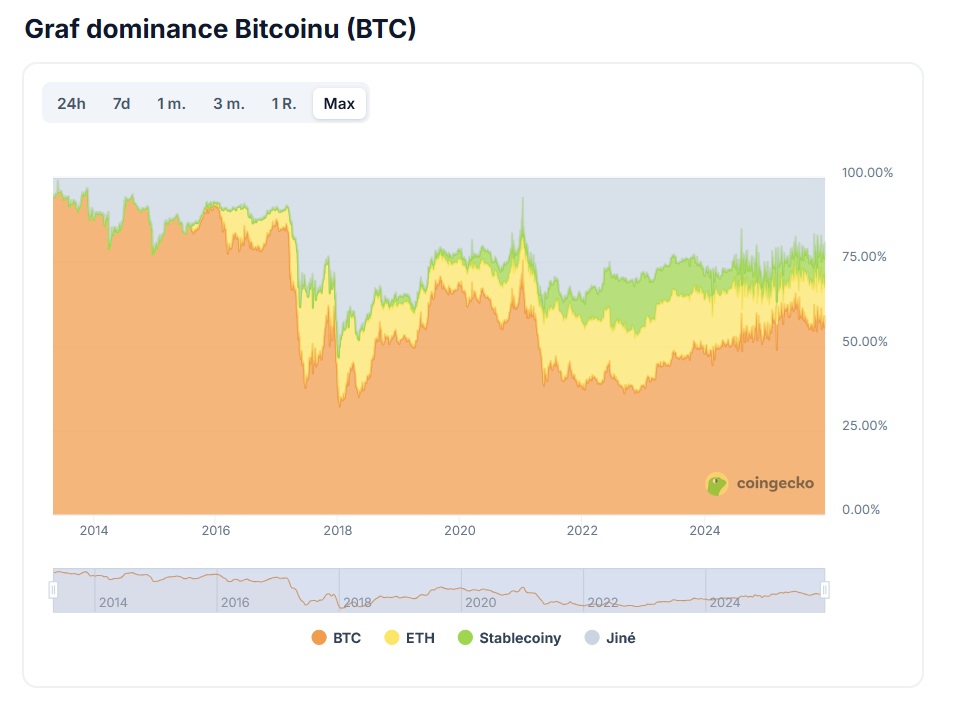
Task: Hide the Stablecoiny series in legend
Action: (x=520, y=638)
